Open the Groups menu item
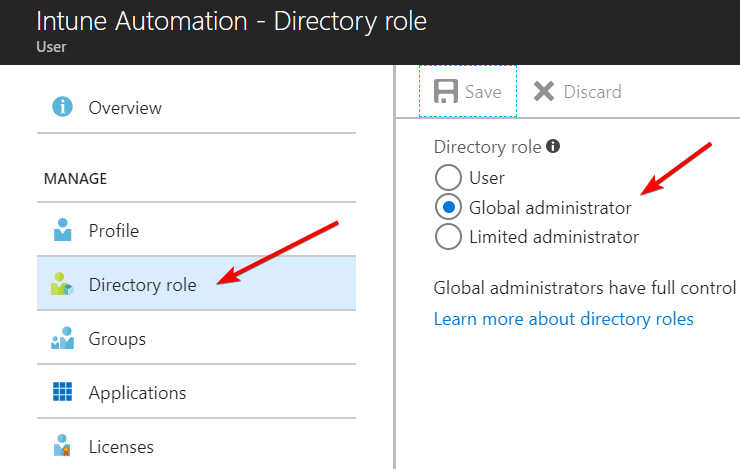 point(196,338)
